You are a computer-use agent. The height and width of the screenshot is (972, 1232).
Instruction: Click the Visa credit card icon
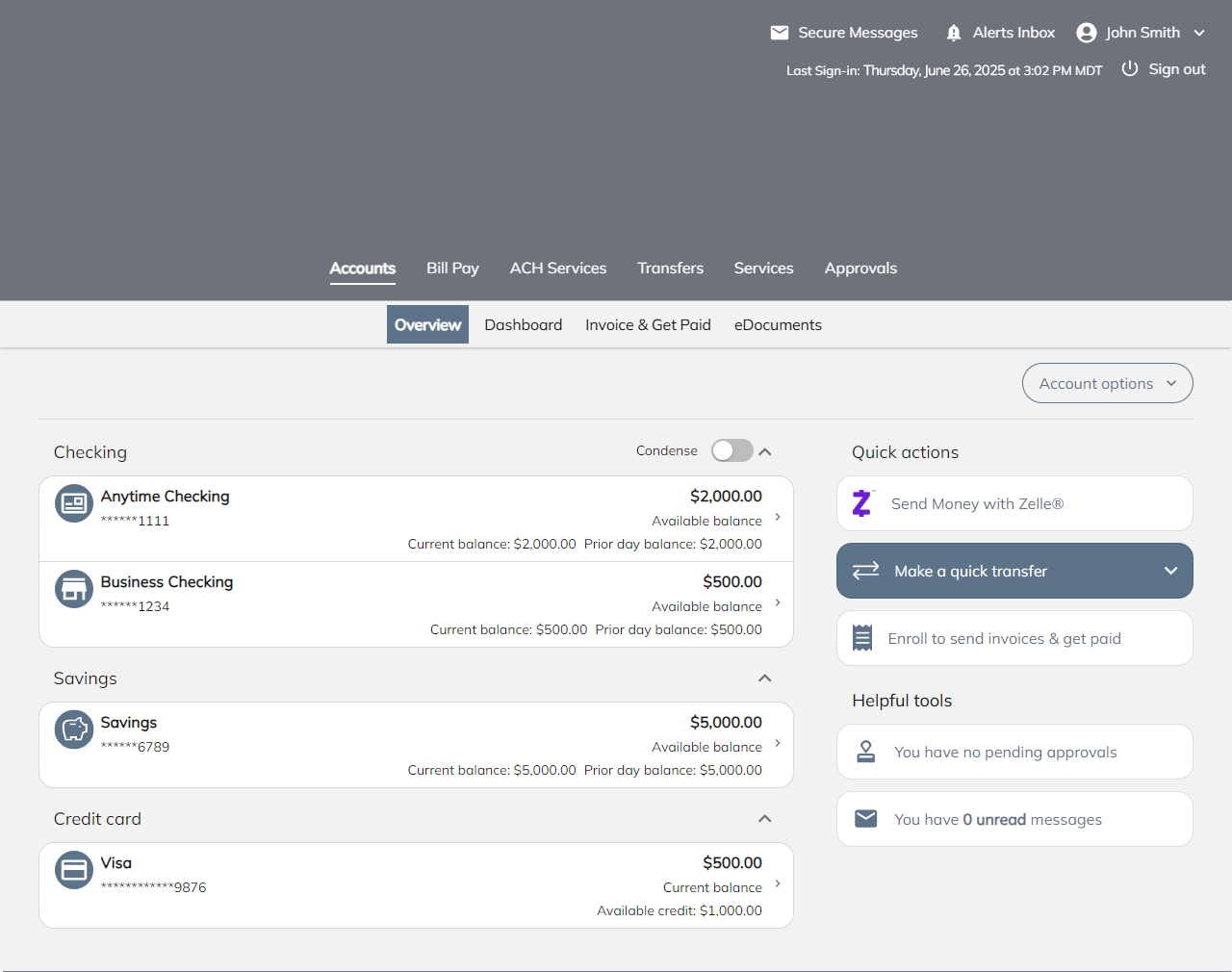point(74,870)
